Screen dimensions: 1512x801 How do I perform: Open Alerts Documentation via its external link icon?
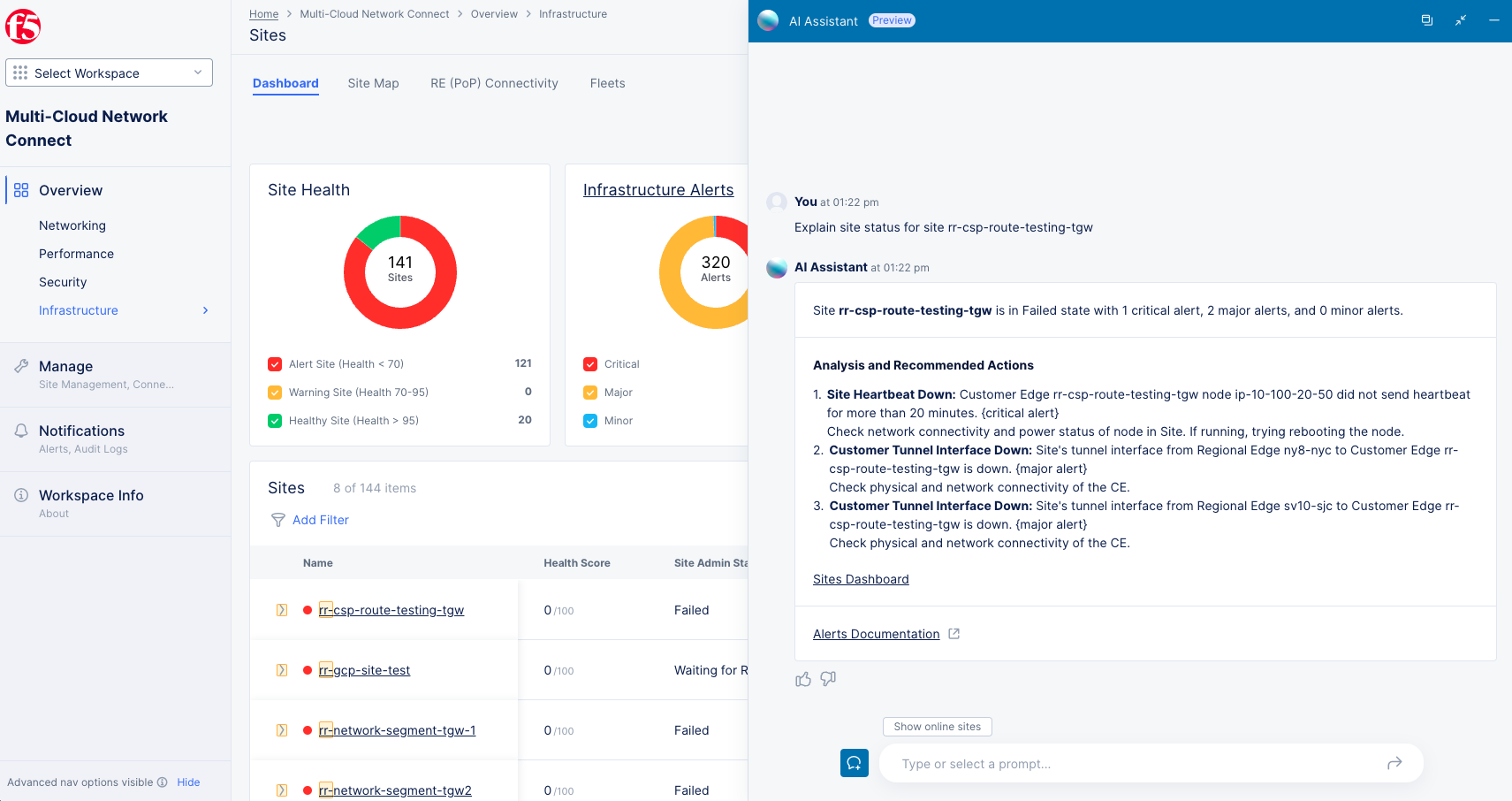pos(954,633)
